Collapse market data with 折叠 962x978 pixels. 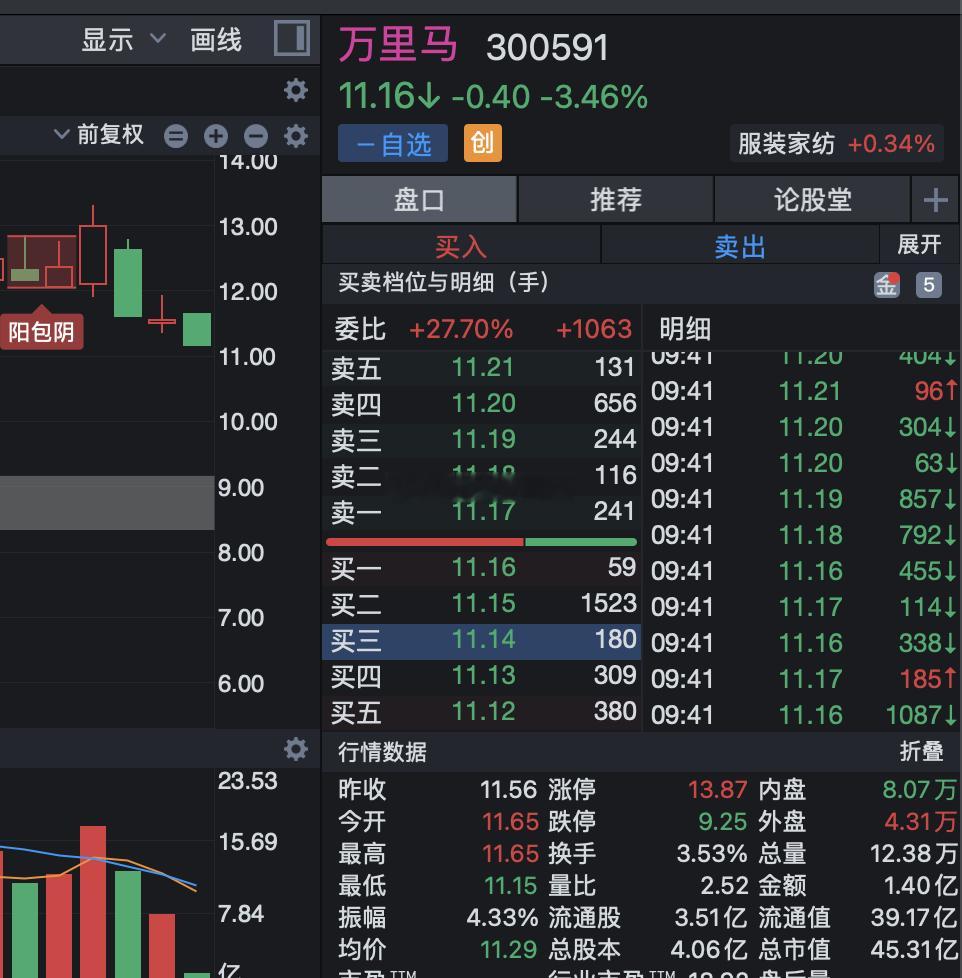(x=921, y=752)
